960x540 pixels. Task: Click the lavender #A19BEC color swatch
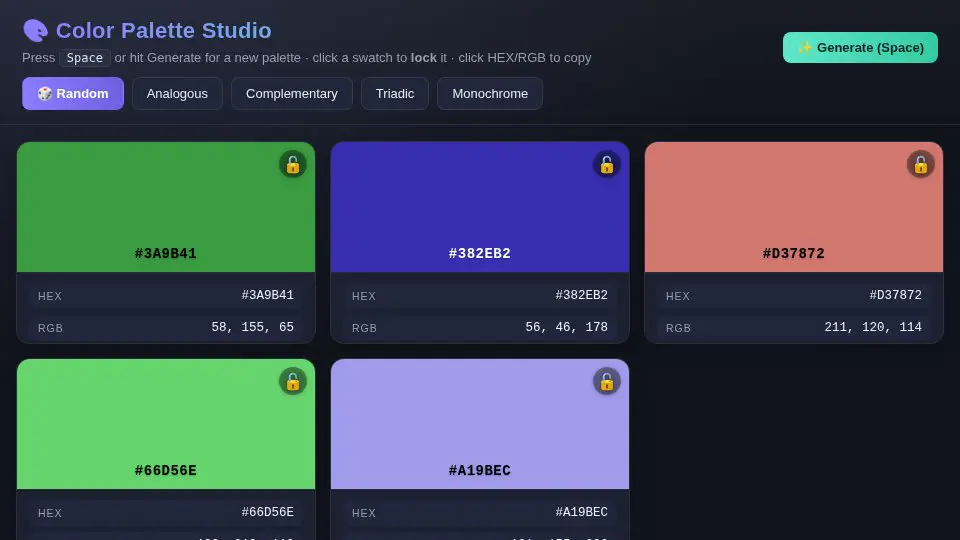click(x=480, y=424)
